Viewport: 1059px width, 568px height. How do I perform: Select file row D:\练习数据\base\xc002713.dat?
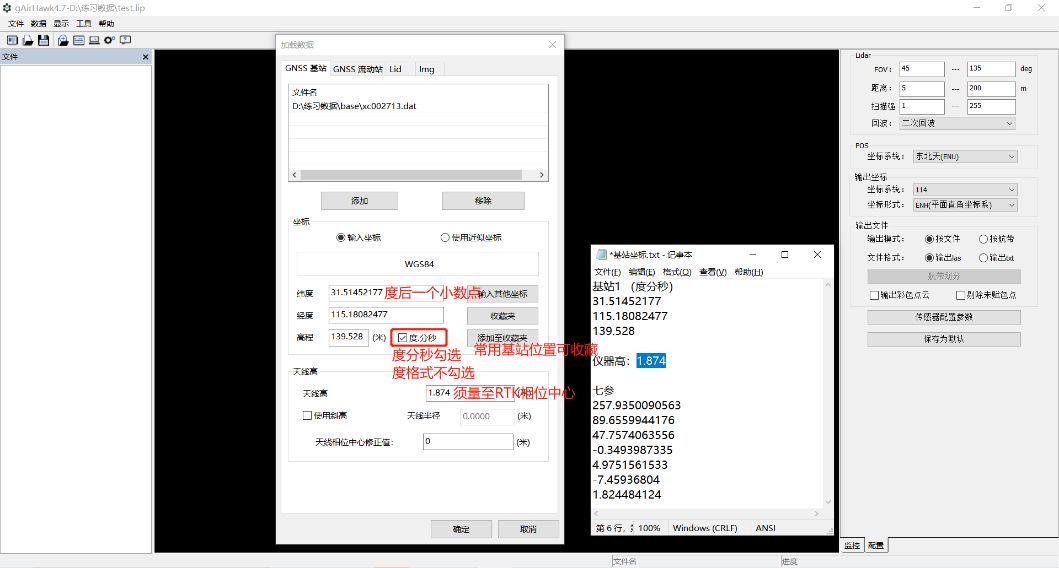click(x=418, y=107)
